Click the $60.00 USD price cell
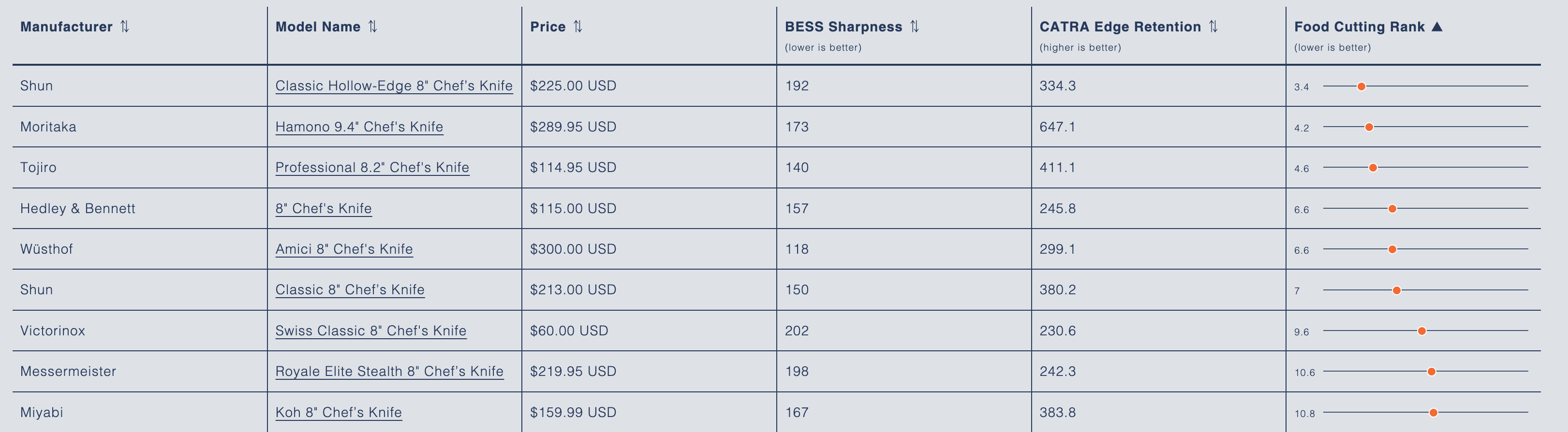The width and height of the screenshot is (1568, 432). point(569,331)
